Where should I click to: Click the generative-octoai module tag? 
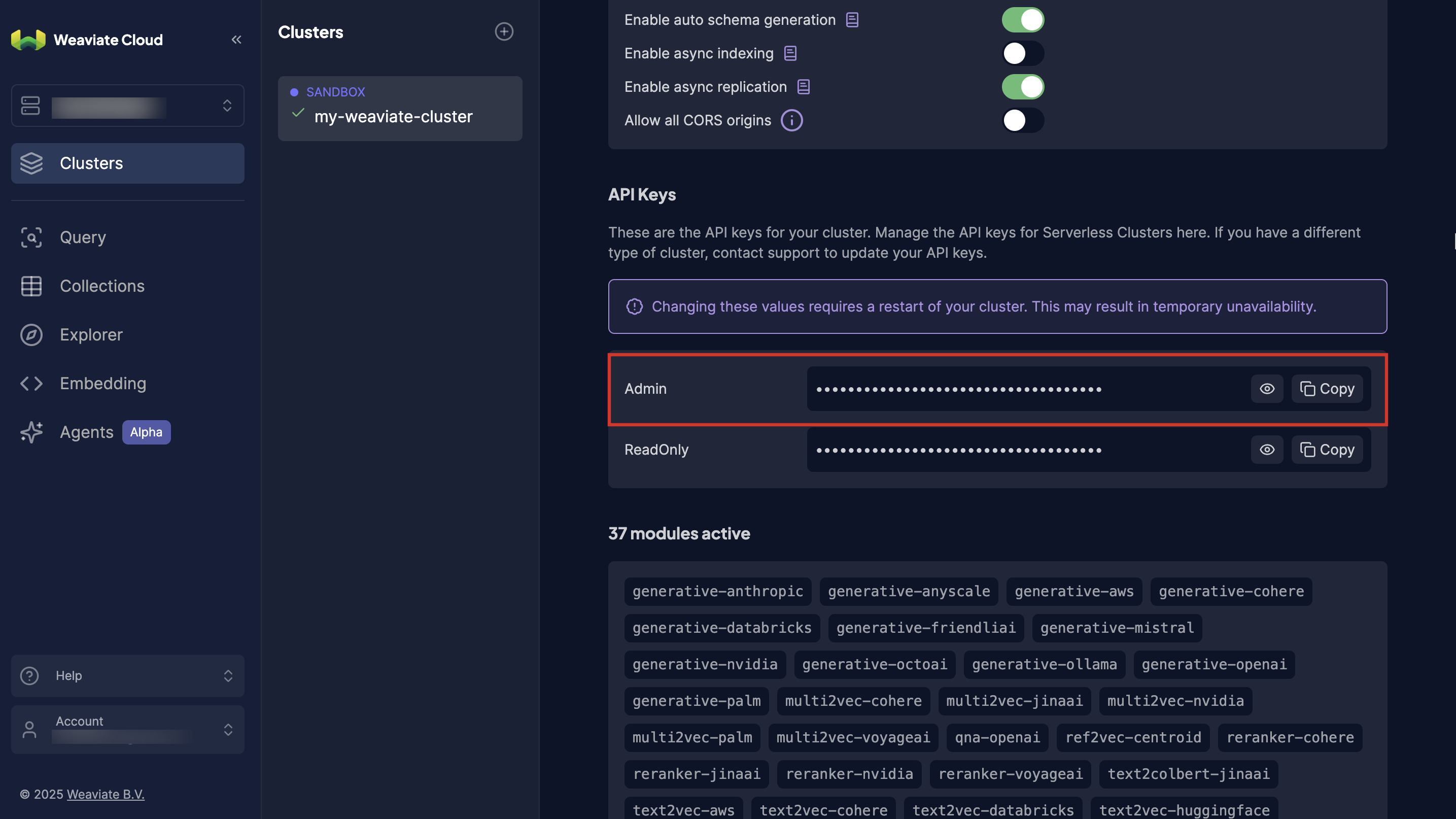(875, 664)
